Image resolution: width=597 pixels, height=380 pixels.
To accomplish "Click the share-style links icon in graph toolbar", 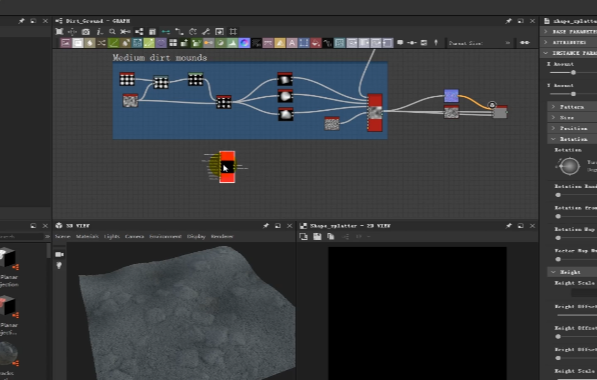I will click(139, 32).
